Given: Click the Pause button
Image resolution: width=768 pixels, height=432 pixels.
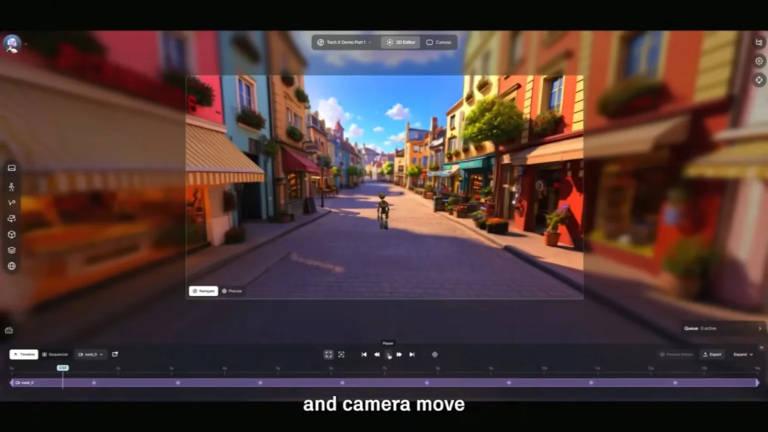Looking at the screenshot, I should point(388,355).
